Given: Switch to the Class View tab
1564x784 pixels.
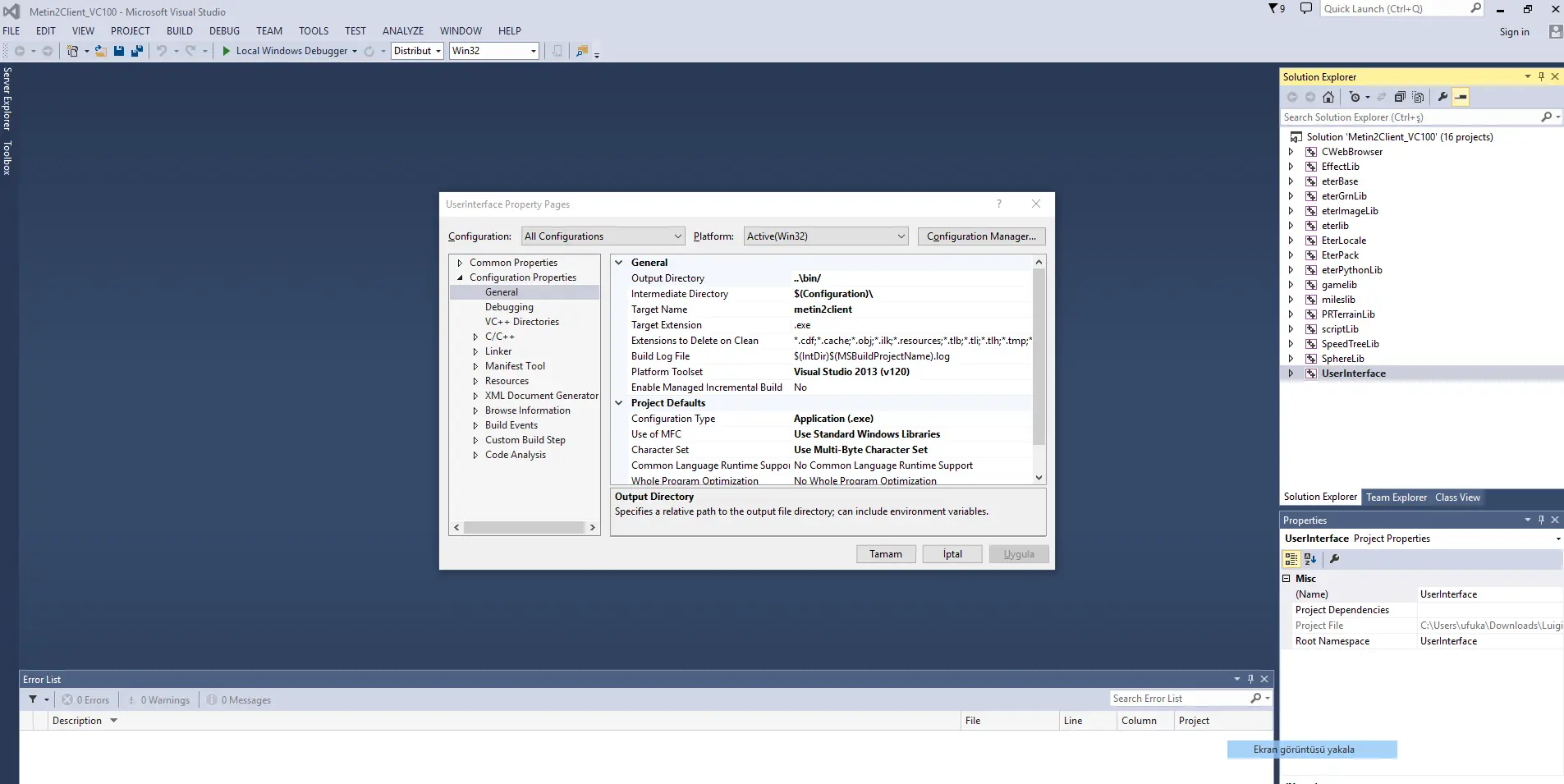Looking at the screenshot, I should coord(1457,497).
